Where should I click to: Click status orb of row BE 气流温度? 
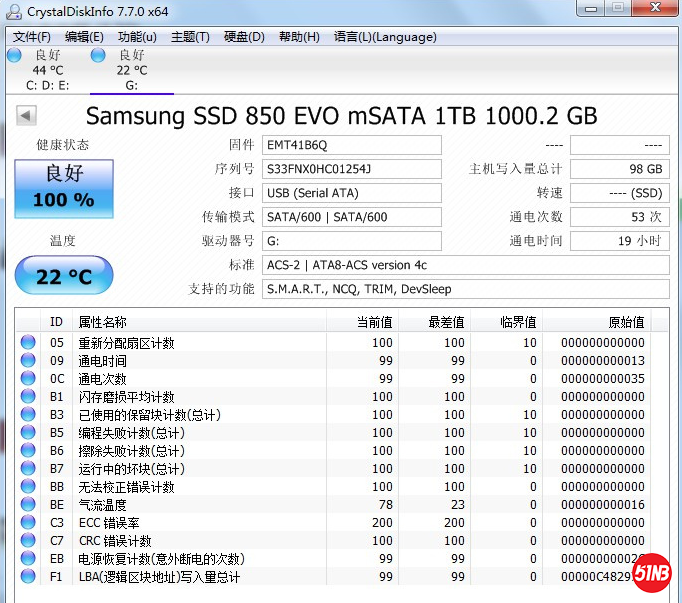click(28, 504)
